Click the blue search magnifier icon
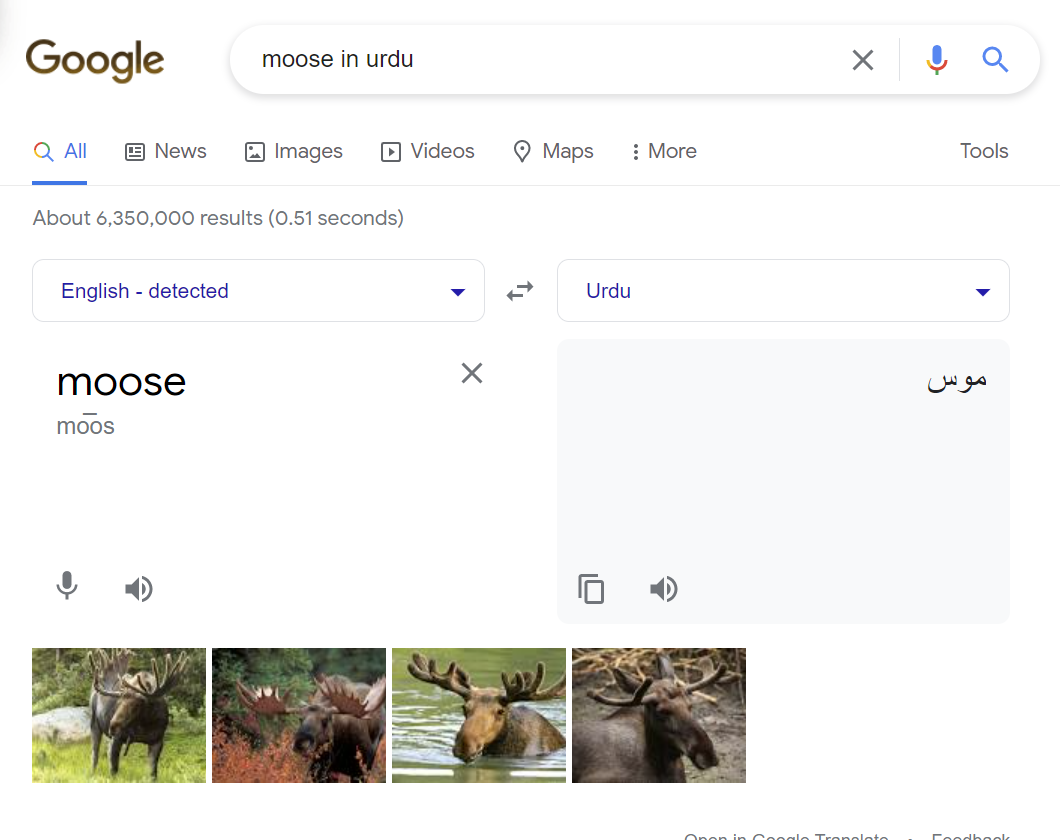This screenshot has height=840, width=1060. coord(995,59)
